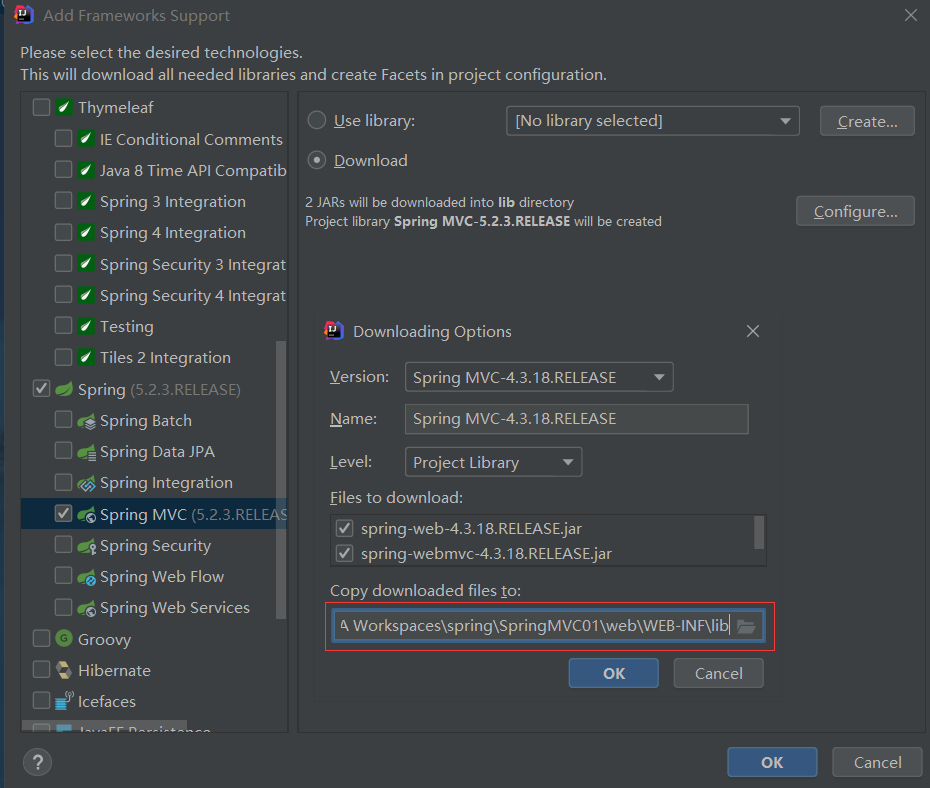
Task: Click the IntelliJ logo in Downloading Options
Action: 334,330
